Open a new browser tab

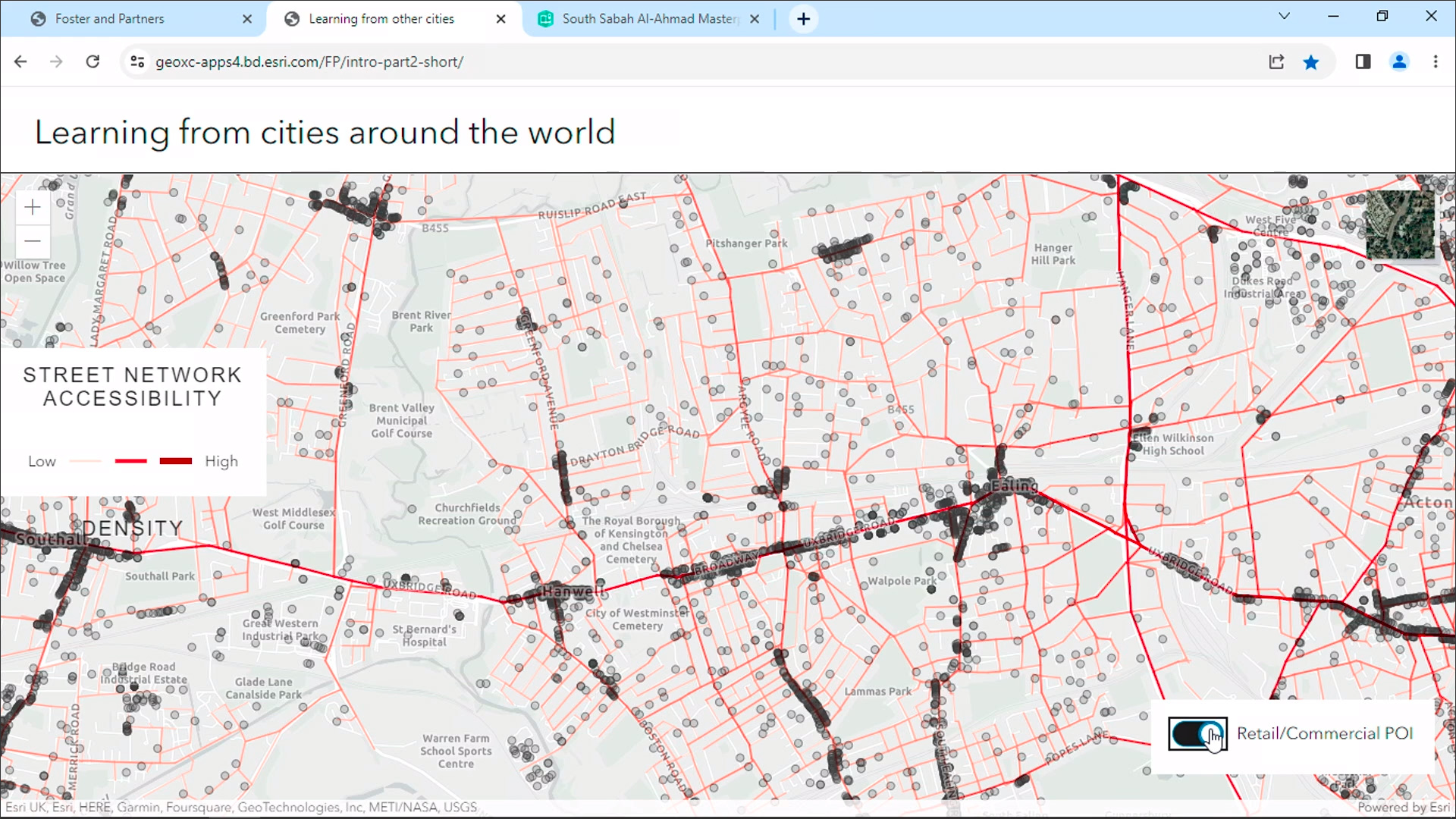click(x=804, y=19)
